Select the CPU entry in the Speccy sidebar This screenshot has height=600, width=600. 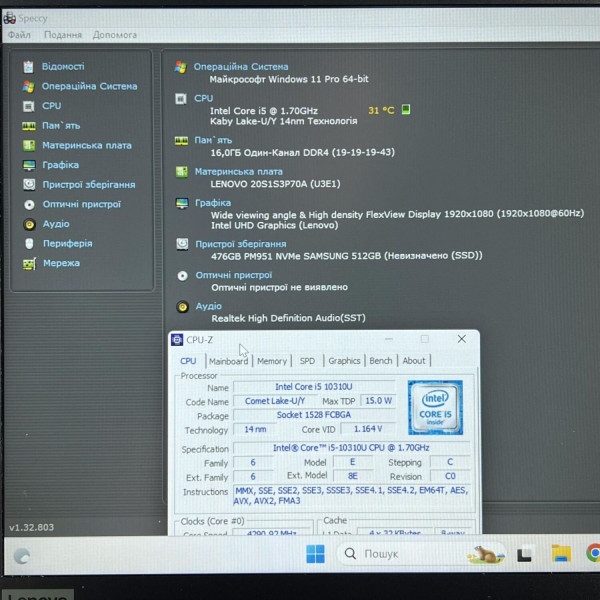[x=52, y=106]
